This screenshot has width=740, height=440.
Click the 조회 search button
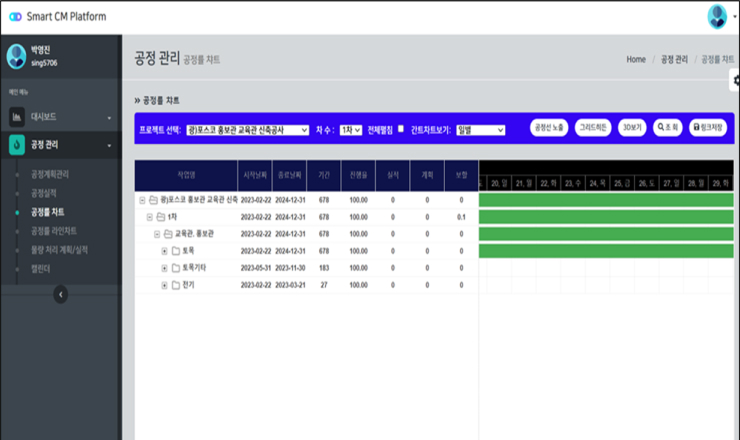(x=667, y=128)
